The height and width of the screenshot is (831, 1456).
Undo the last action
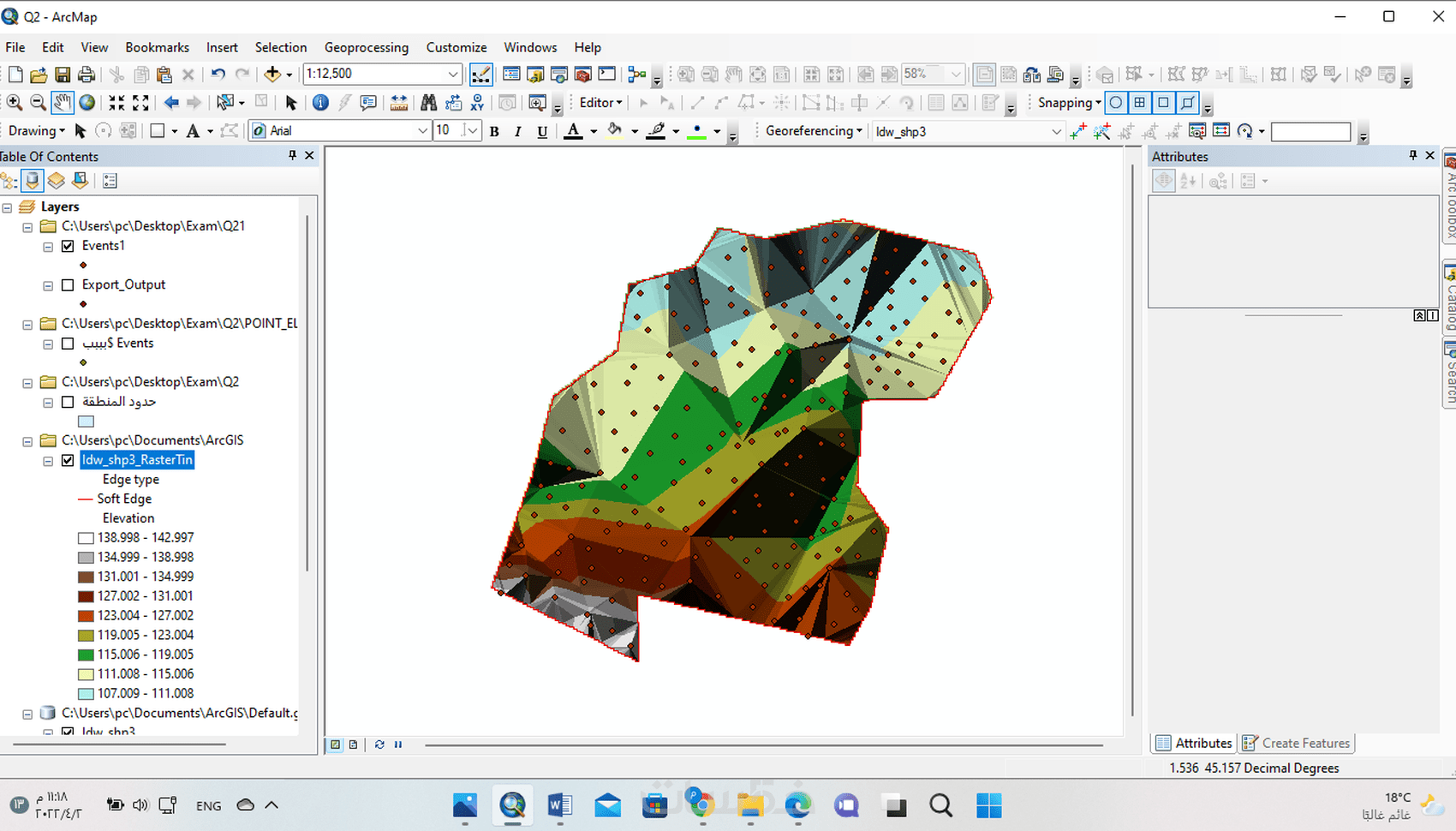click(x=218, y=75)
